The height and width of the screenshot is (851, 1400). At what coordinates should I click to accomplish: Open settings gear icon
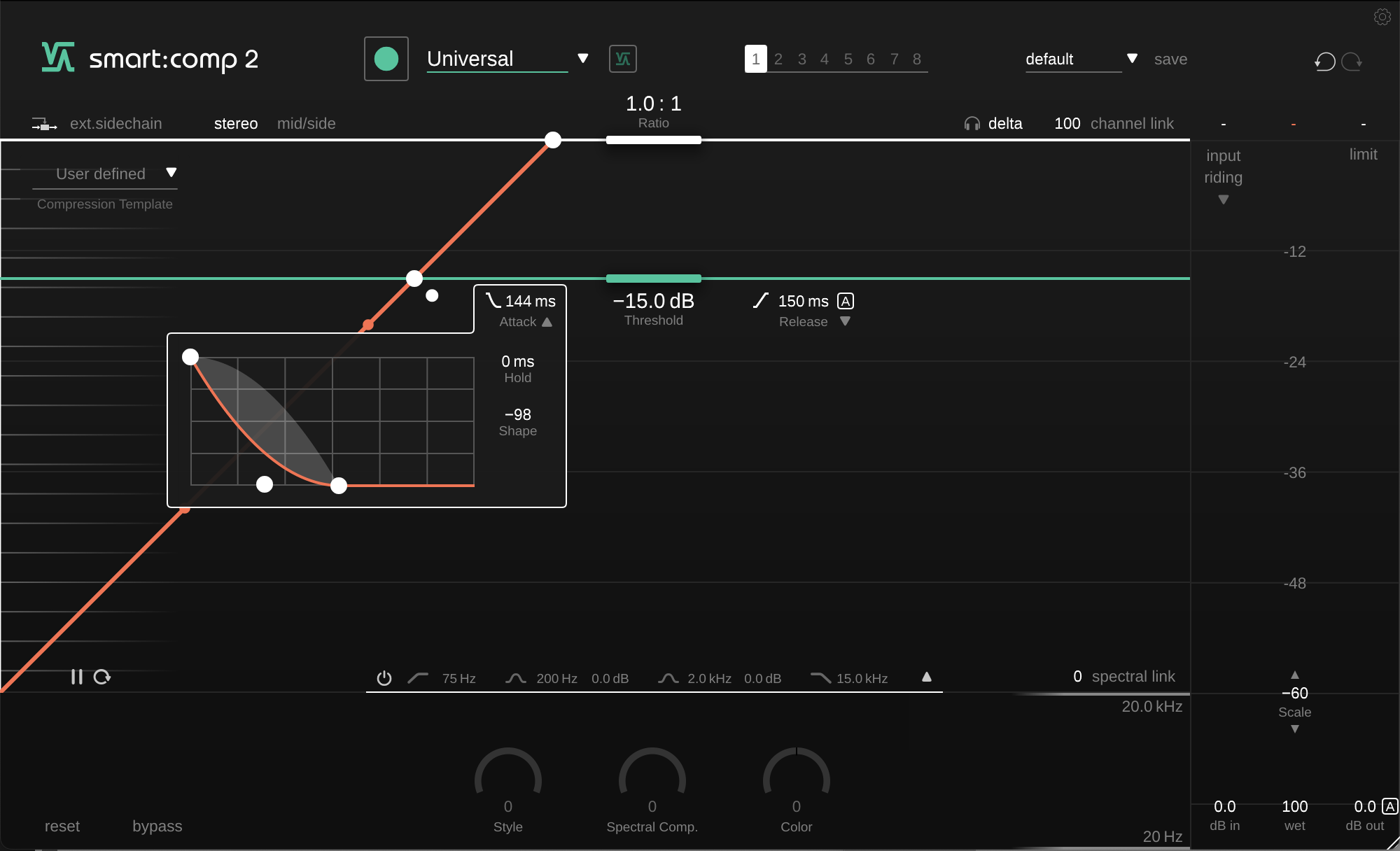pos(1382,17)
